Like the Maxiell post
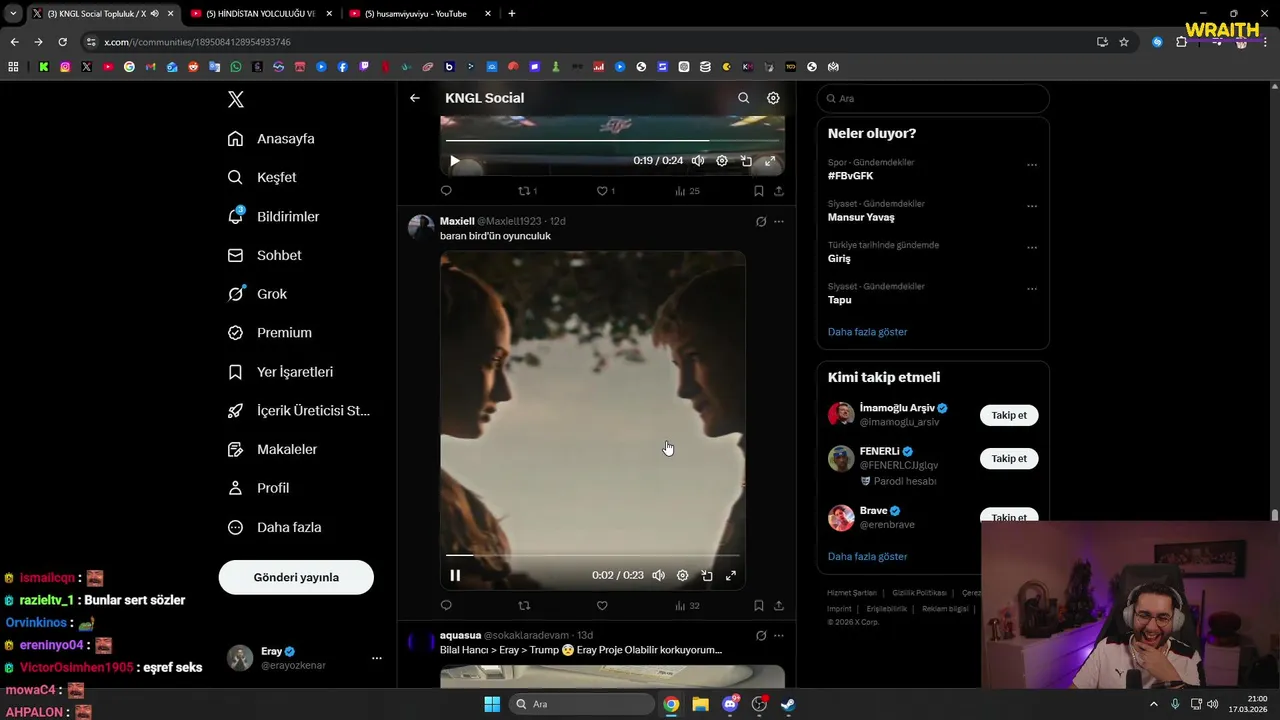 tap(602, 605)
